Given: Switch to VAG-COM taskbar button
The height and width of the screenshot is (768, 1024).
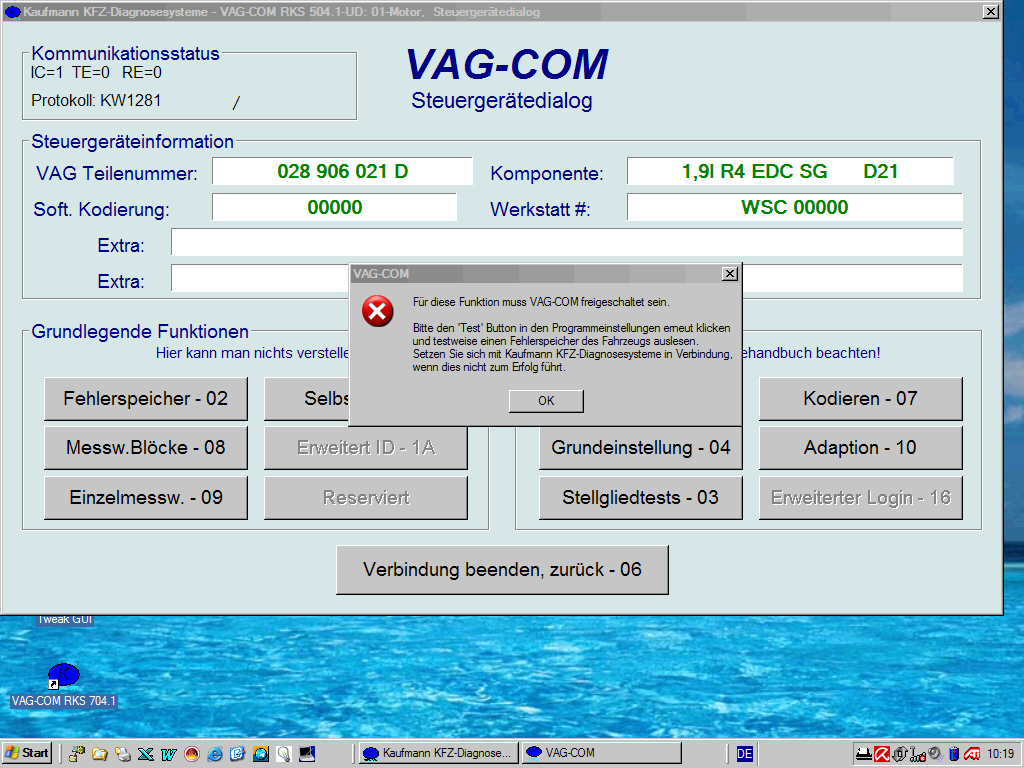Looking at the screenshot, I should click(601, 753).
